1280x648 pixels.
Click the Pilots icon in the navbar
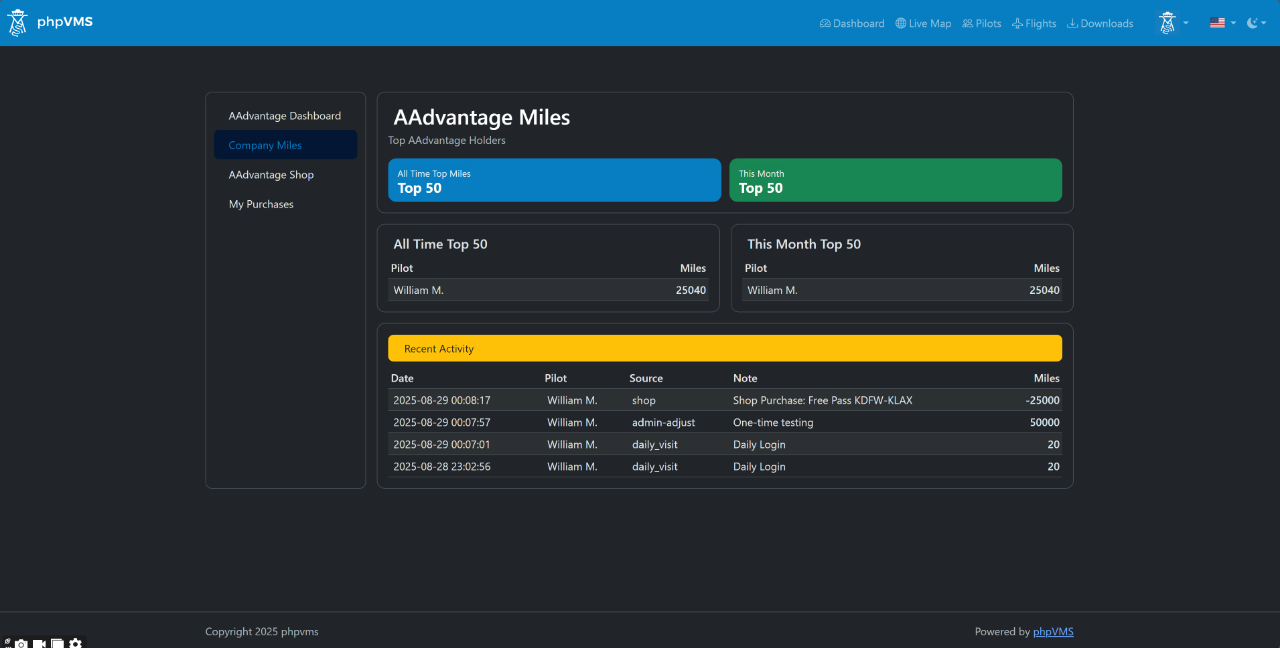[966, 23]
